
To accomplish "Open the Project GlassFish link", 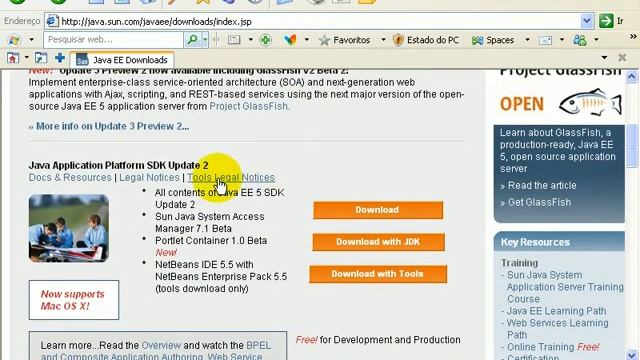I will 249,106.
